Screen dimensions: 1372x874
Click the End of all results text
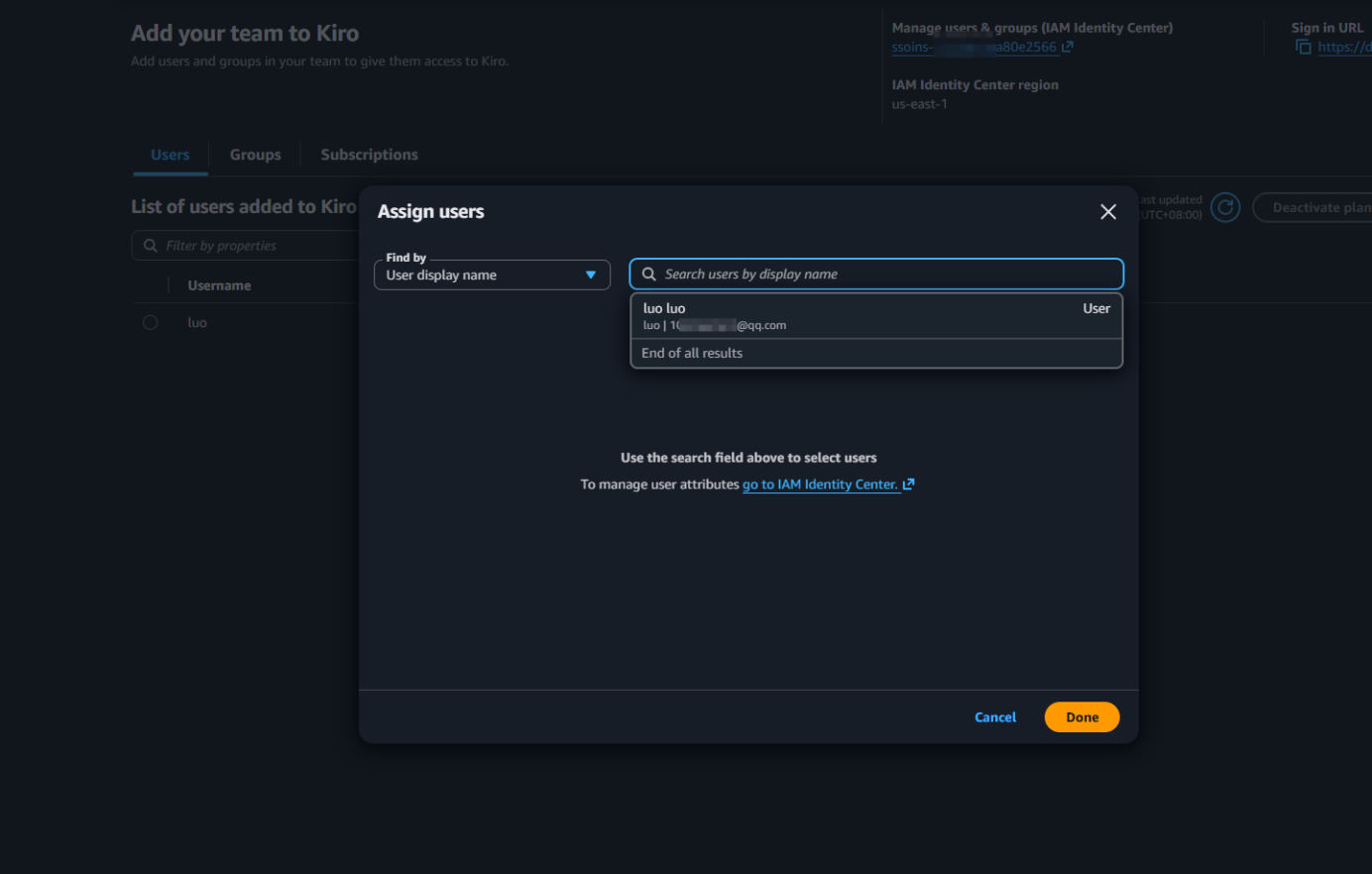click(692, 353)
